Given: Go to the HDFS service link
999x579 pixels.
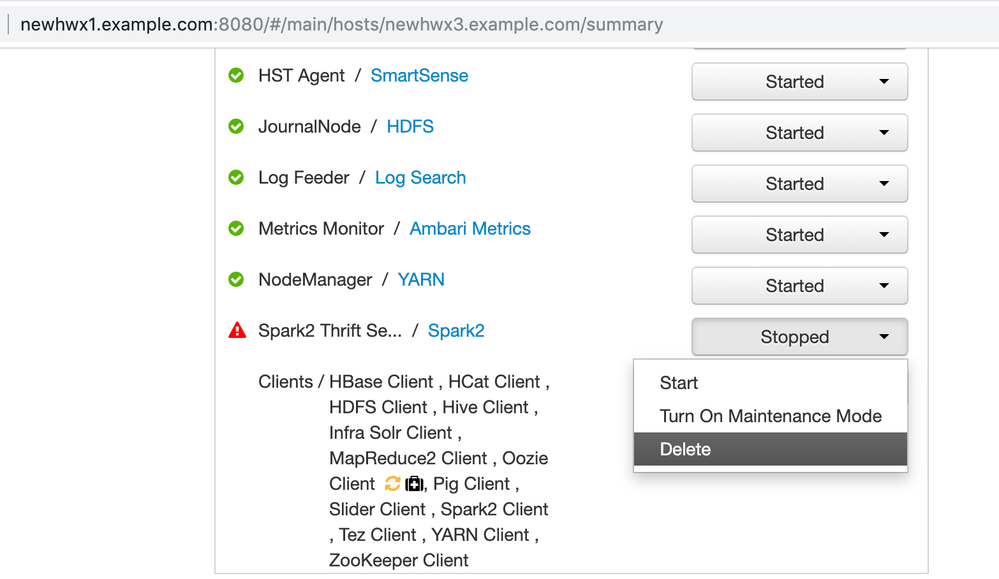Looking at the screenshot, I should (410, 127).
